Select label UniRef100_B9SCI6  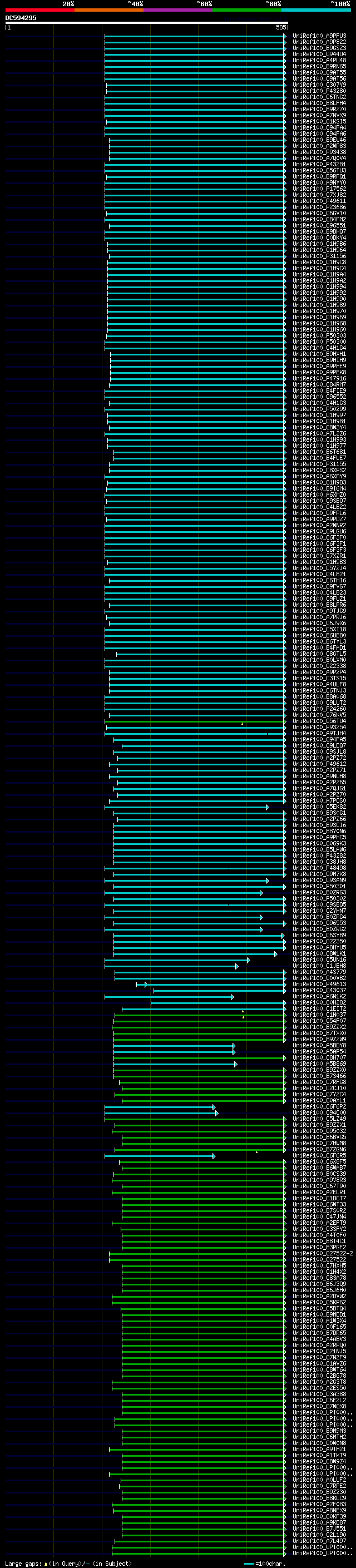tap(319, 825)
